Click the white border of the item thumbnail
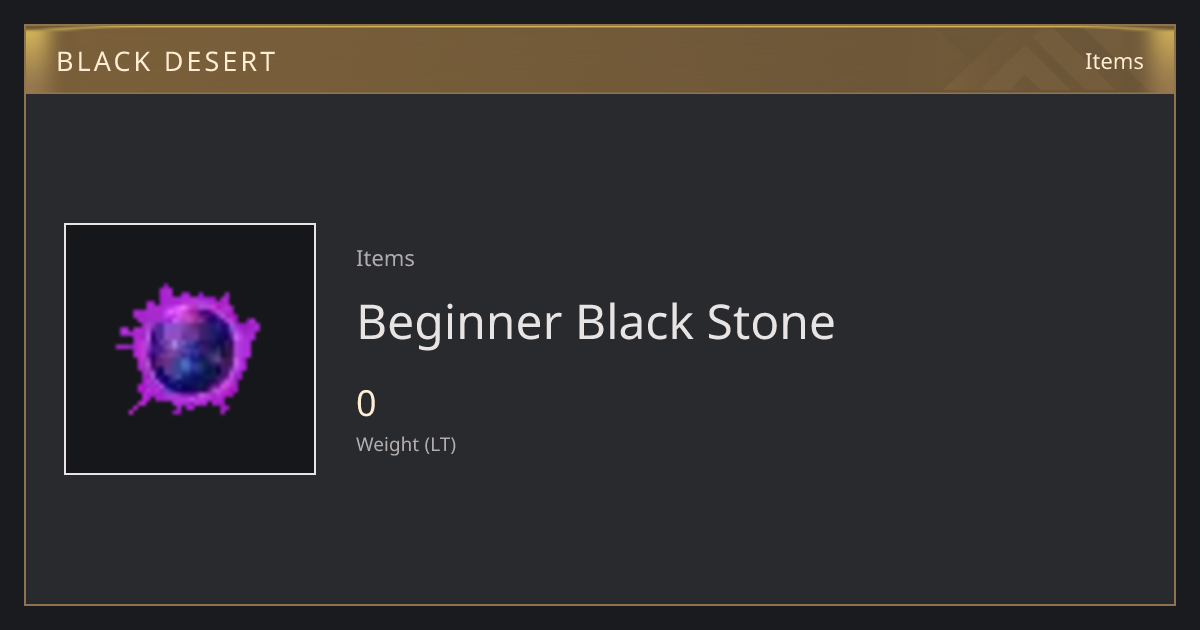1200x630 pixels. (190, 224)
